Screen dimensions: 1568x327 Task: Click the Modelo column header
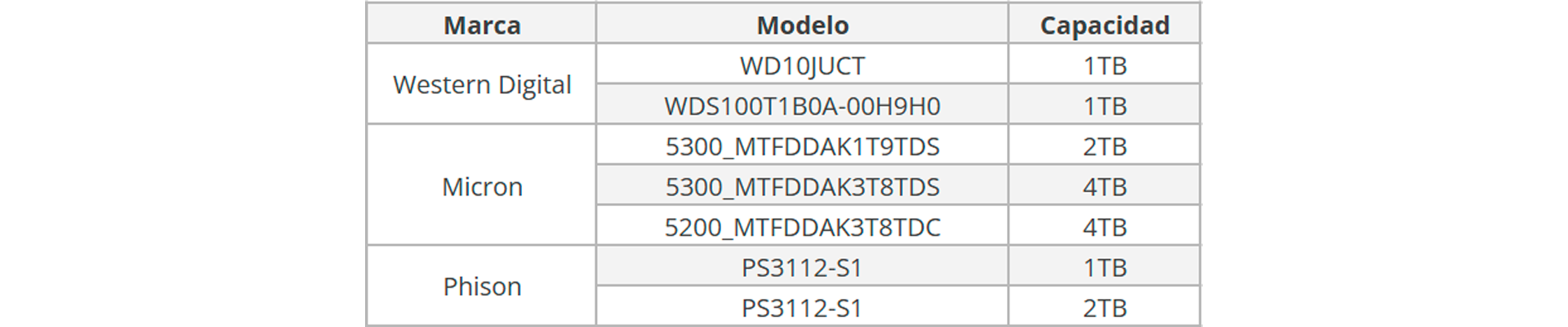coord(802,25)
